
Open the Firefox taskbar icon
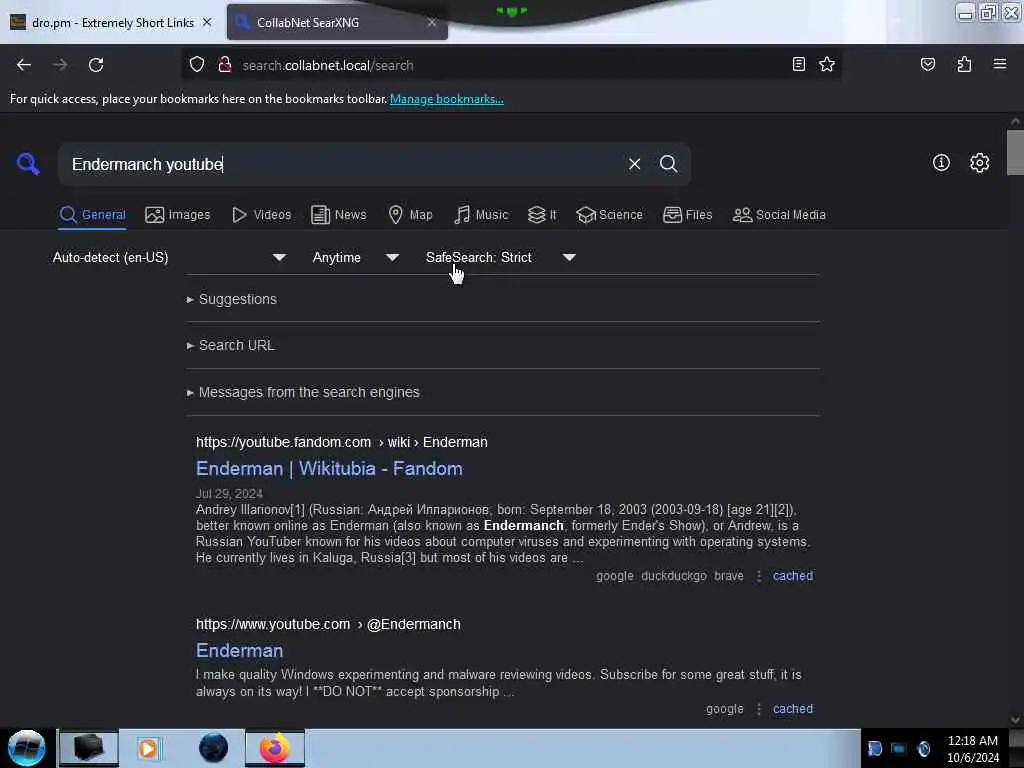275,748
